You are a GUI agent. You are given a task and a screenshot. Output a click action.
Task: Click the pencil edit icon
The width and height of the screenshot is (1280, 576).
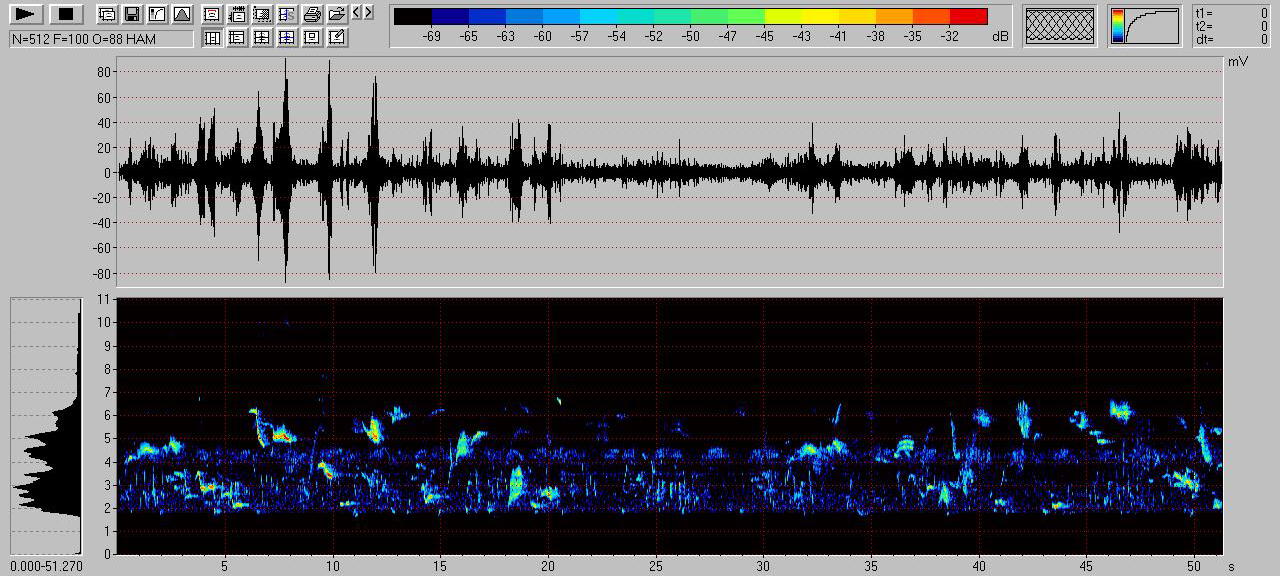tap(337, 38)
